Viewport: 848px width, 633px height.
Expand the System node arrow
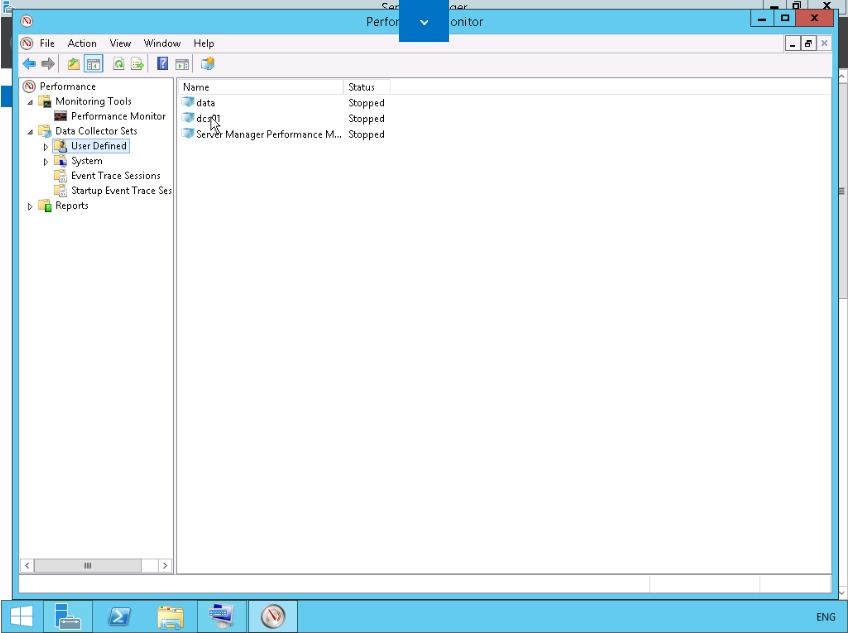[x=46, y=161]
